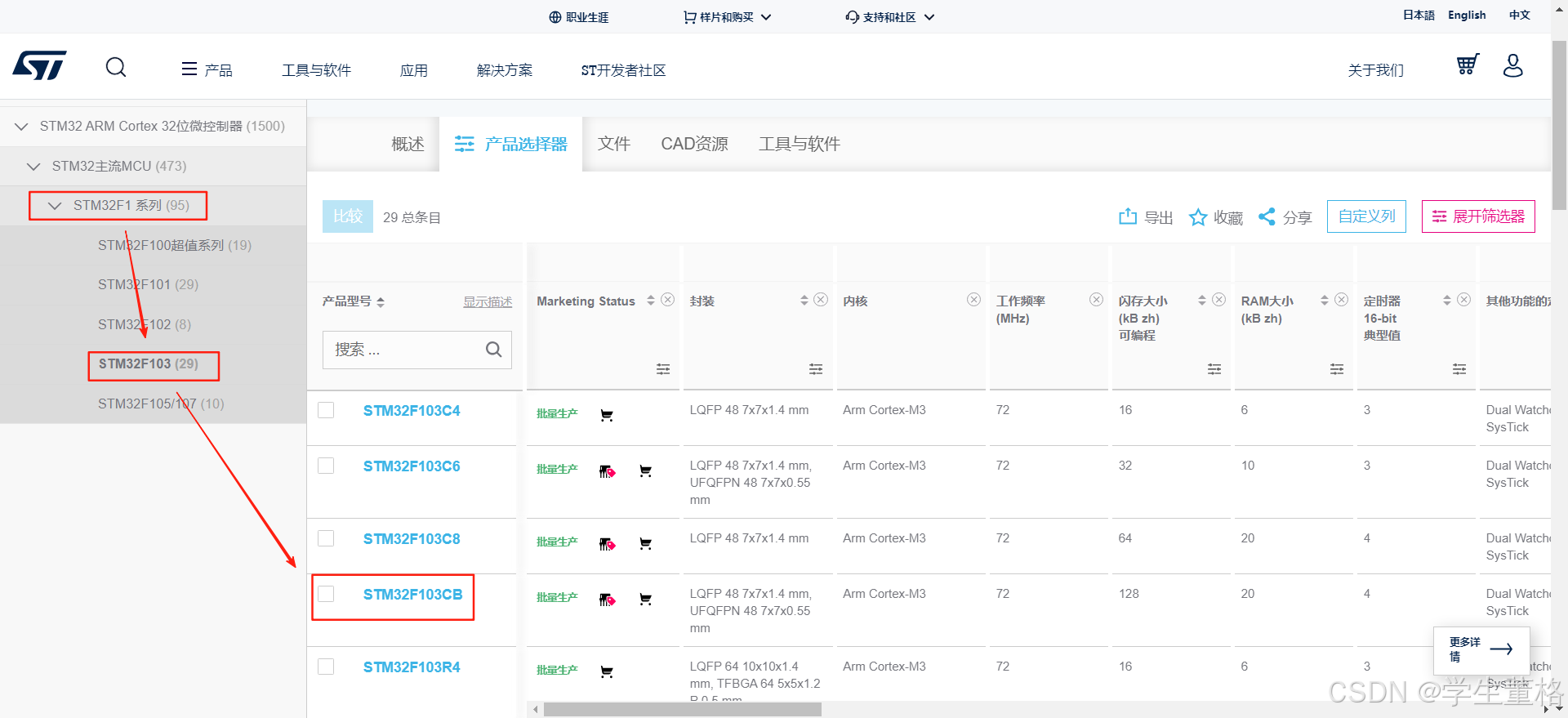Screen dimensions: 1568x718
Task: Click the horizontal table scrollbar
Action: click(x=683, y=710)
